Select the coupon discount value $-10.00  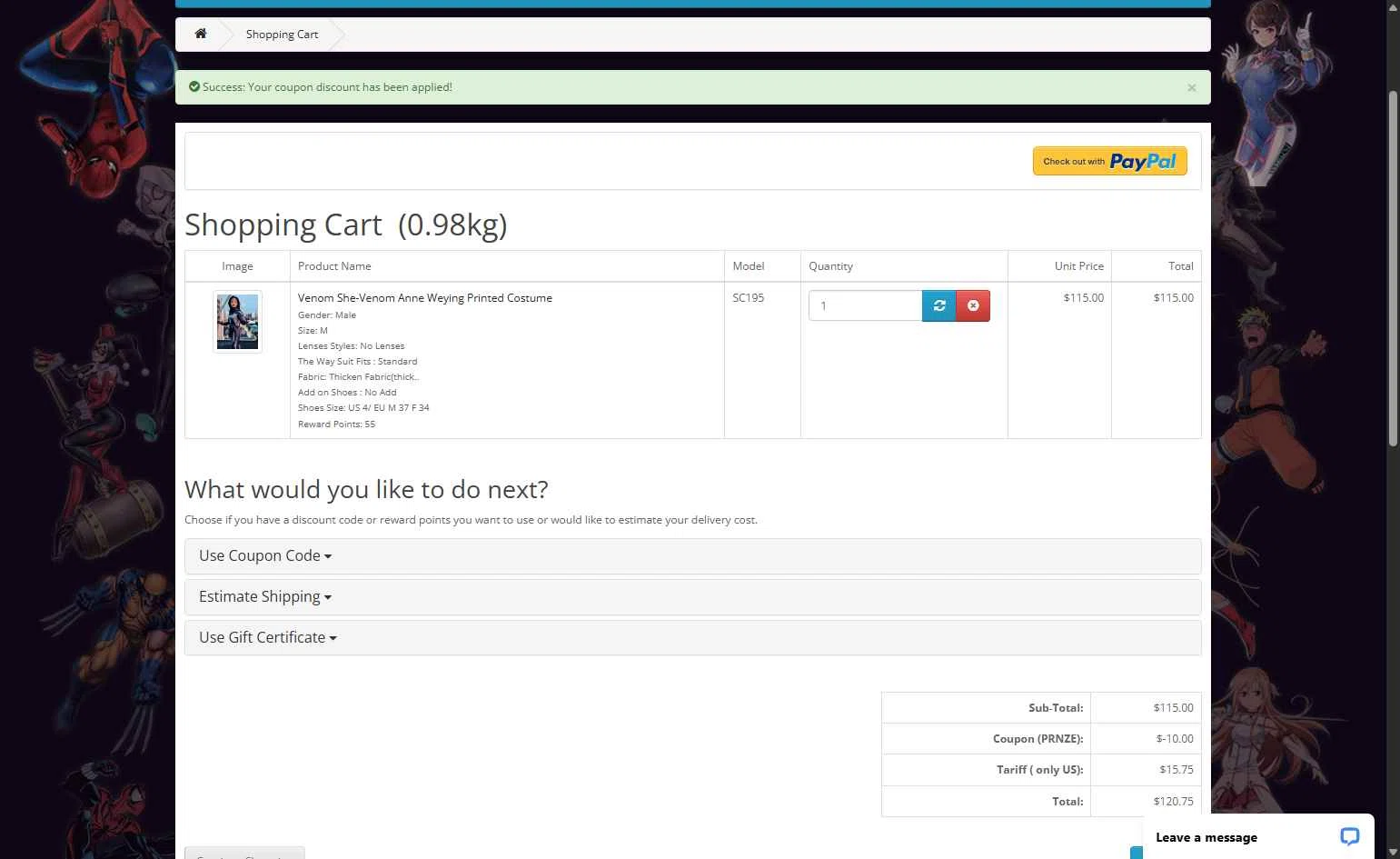(1175, 739)
